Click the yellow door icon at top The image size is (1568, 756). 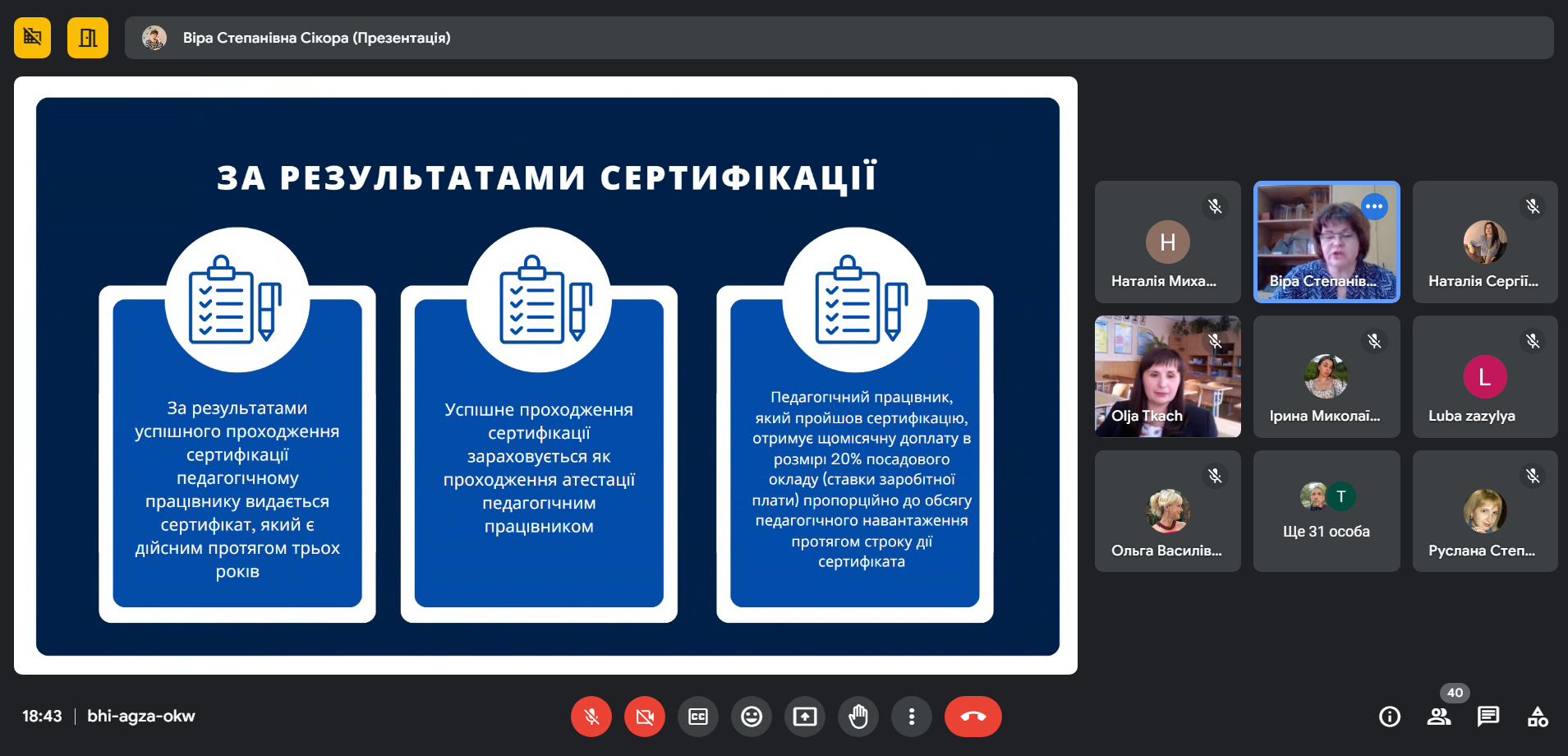point(88,38)
